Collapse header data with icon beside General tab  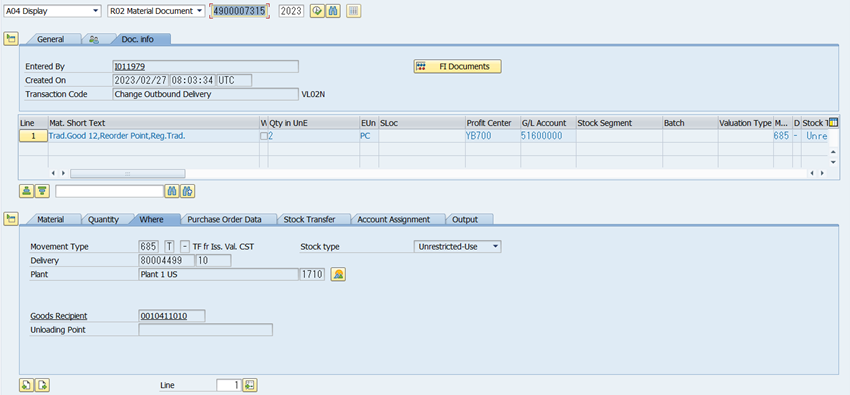point(11,38)
